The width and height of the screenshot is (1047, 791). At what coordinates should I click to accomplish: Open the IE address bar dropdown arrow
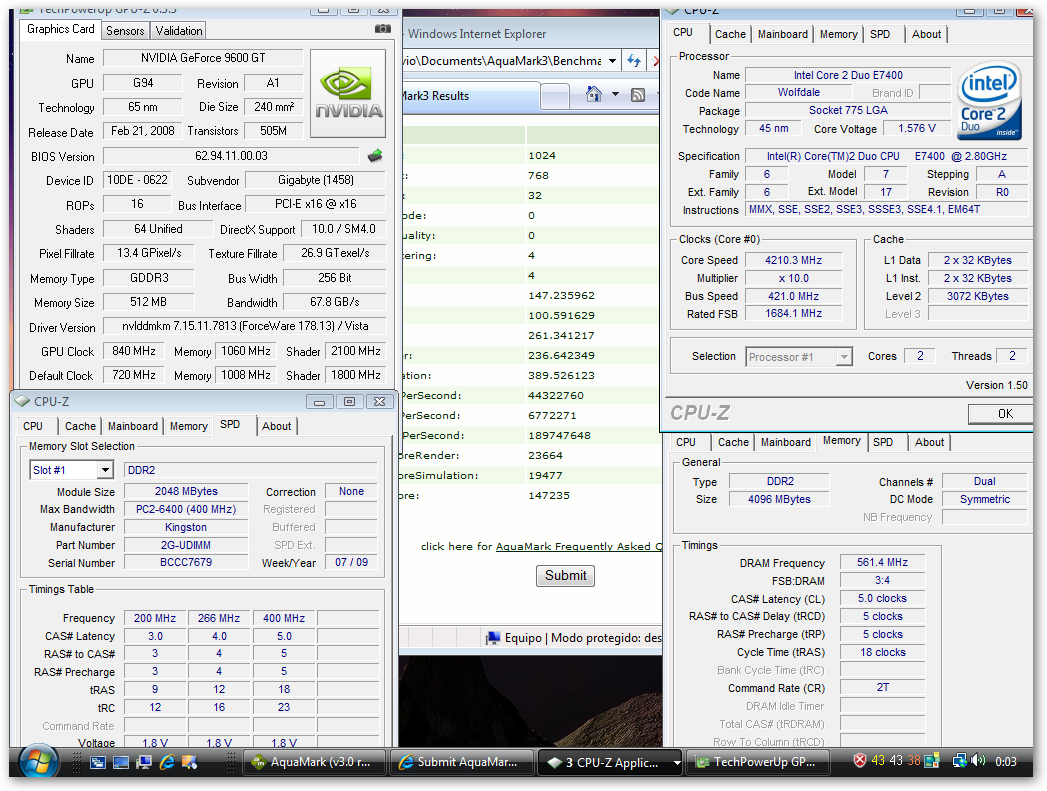[x=612, y=61]
